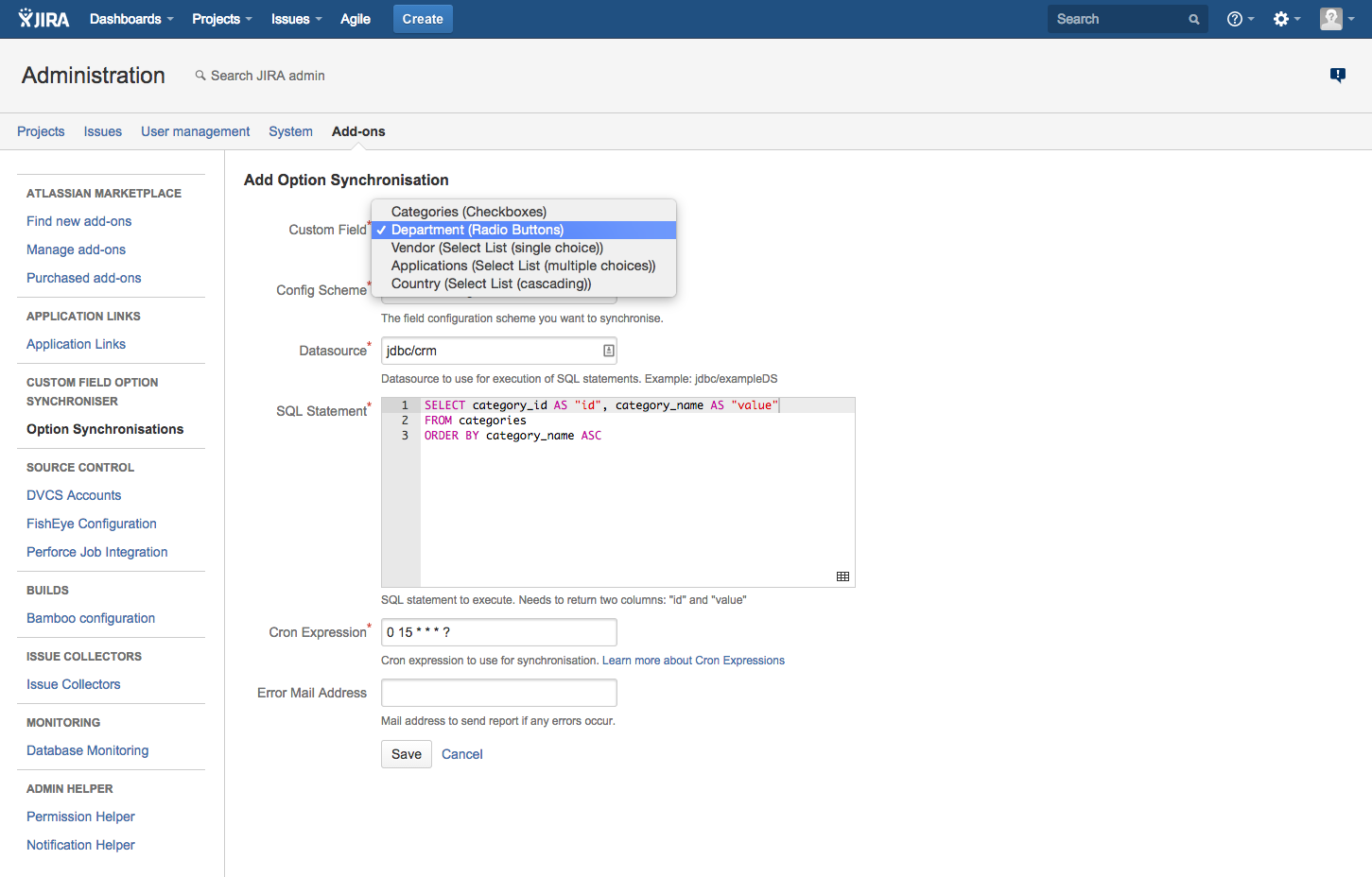This screenshot has width=1372, height=877.
Task: Open the Dashboards menu
Action: coord(131,19)
